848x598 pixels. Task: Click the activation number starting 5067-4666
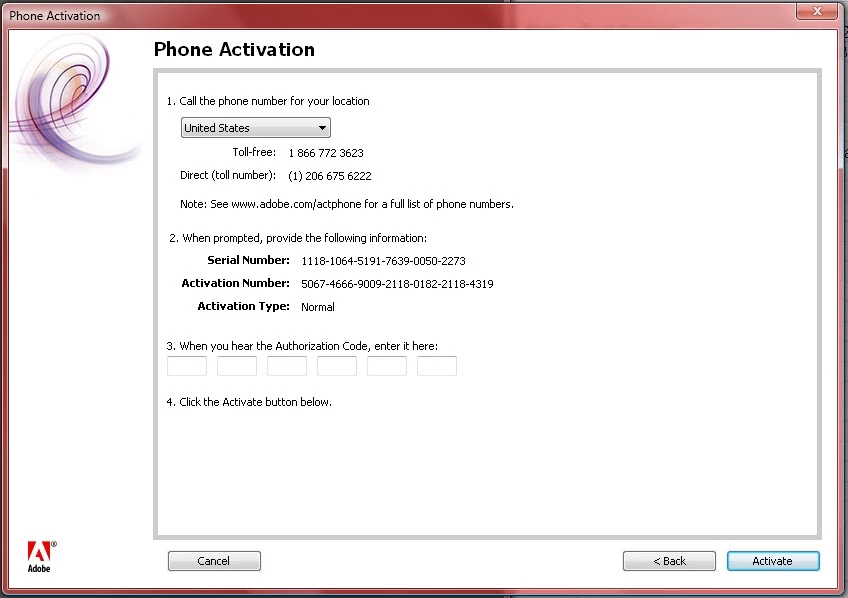[x=398, y=284]
